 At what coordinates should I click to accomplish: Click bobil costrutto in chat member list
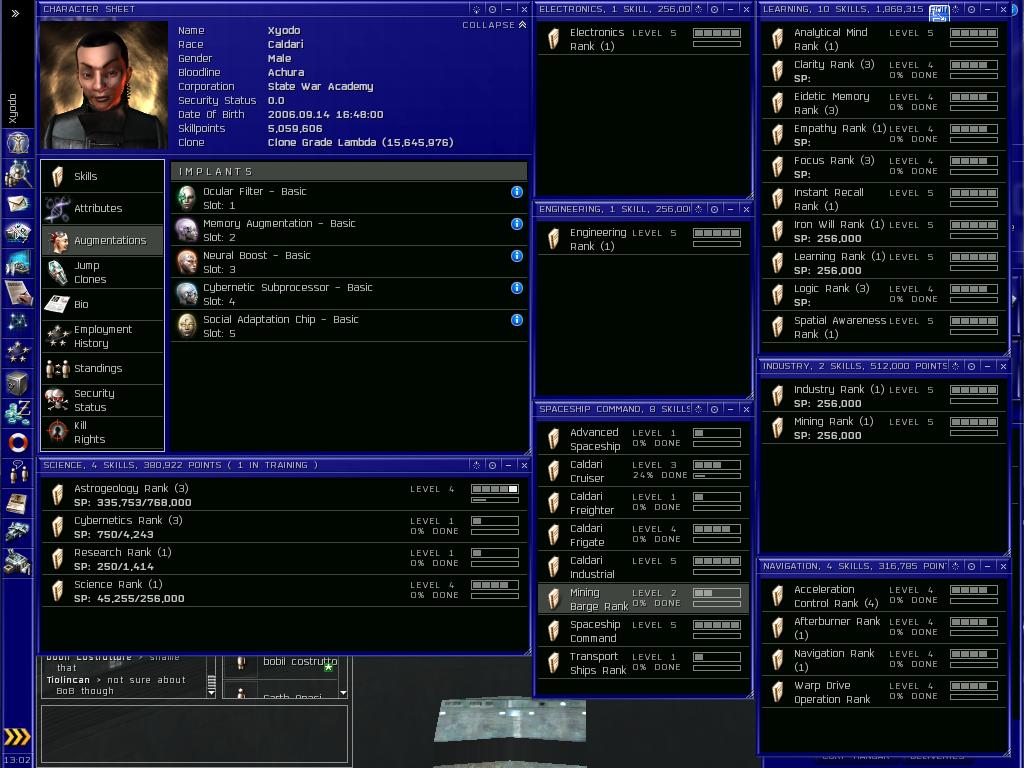click(x=300, y=662)
